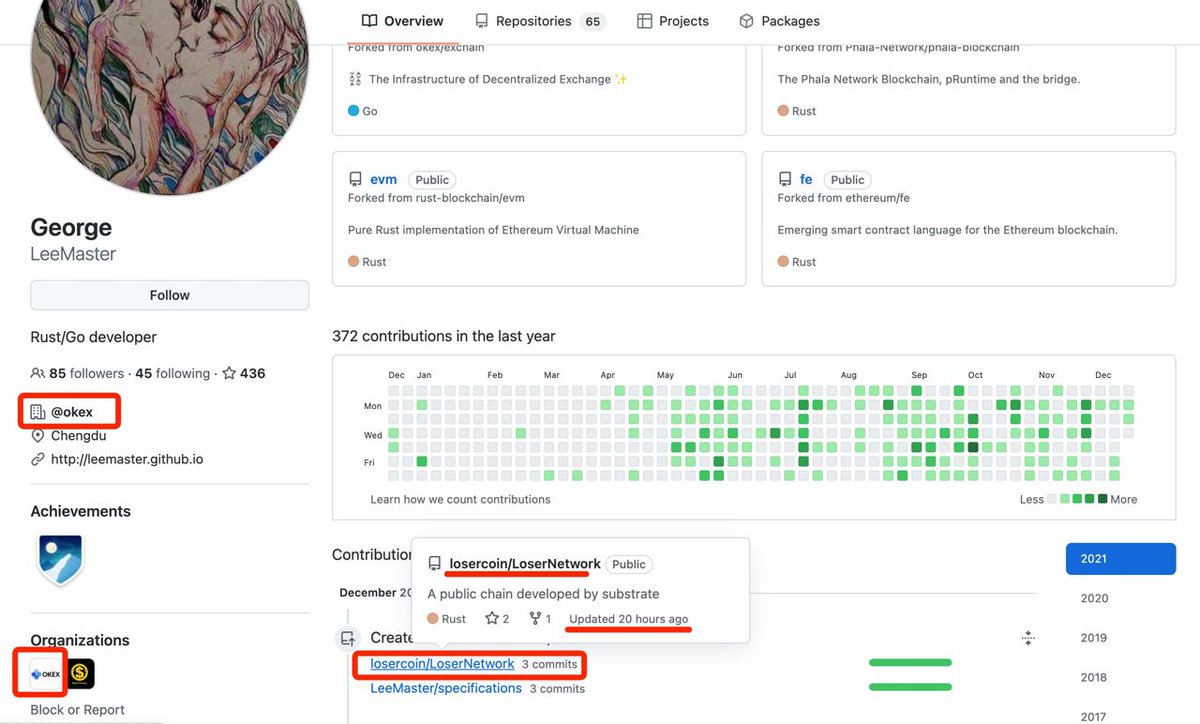Screen dimensions: 1200x724
Task: Open the second organization avatar with coin logo
Action: pyautogui.click(x=80, y=674)
